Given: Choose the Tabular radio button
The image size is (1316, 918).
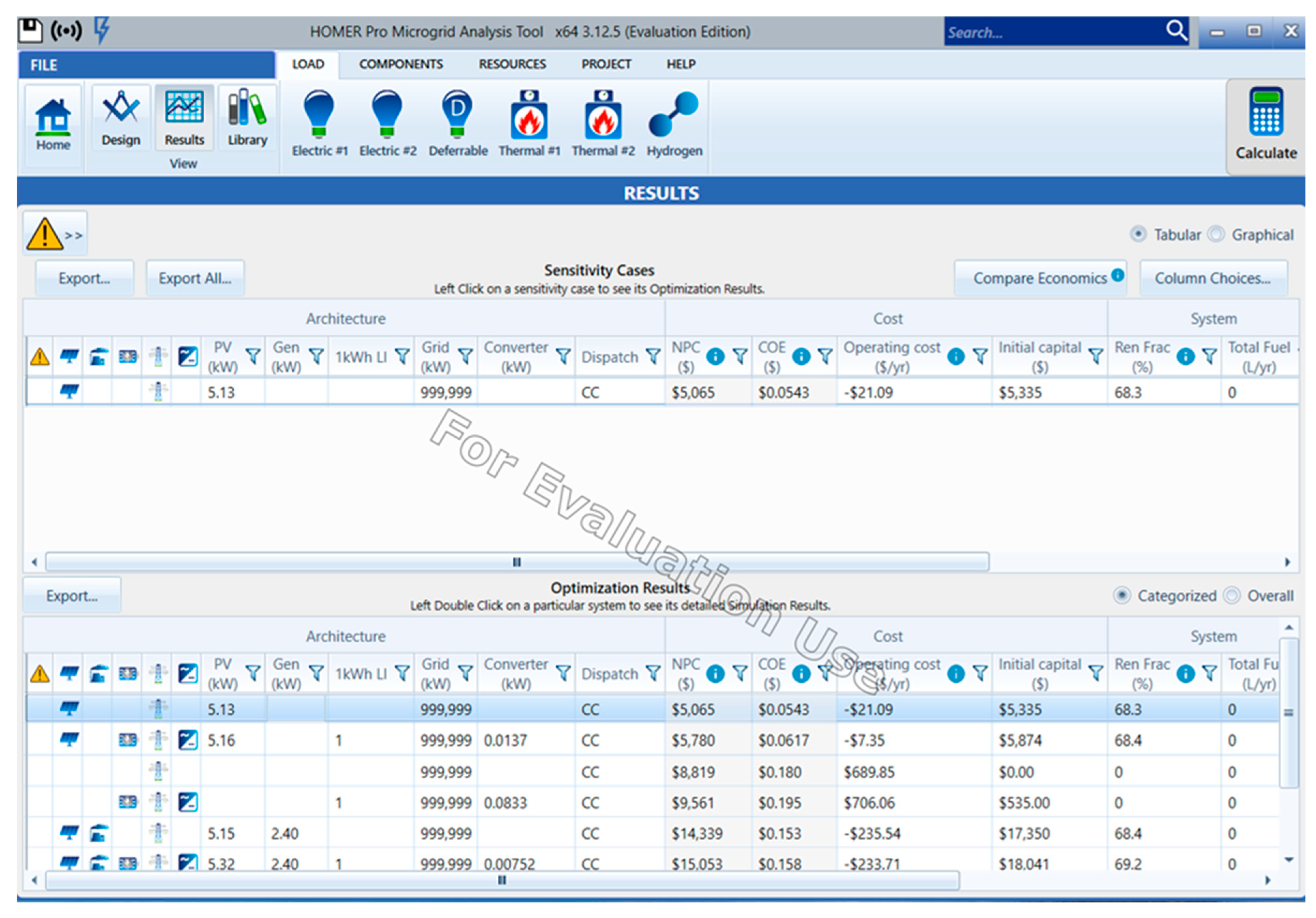Looking at the screenshot, I should point(1138,234).
